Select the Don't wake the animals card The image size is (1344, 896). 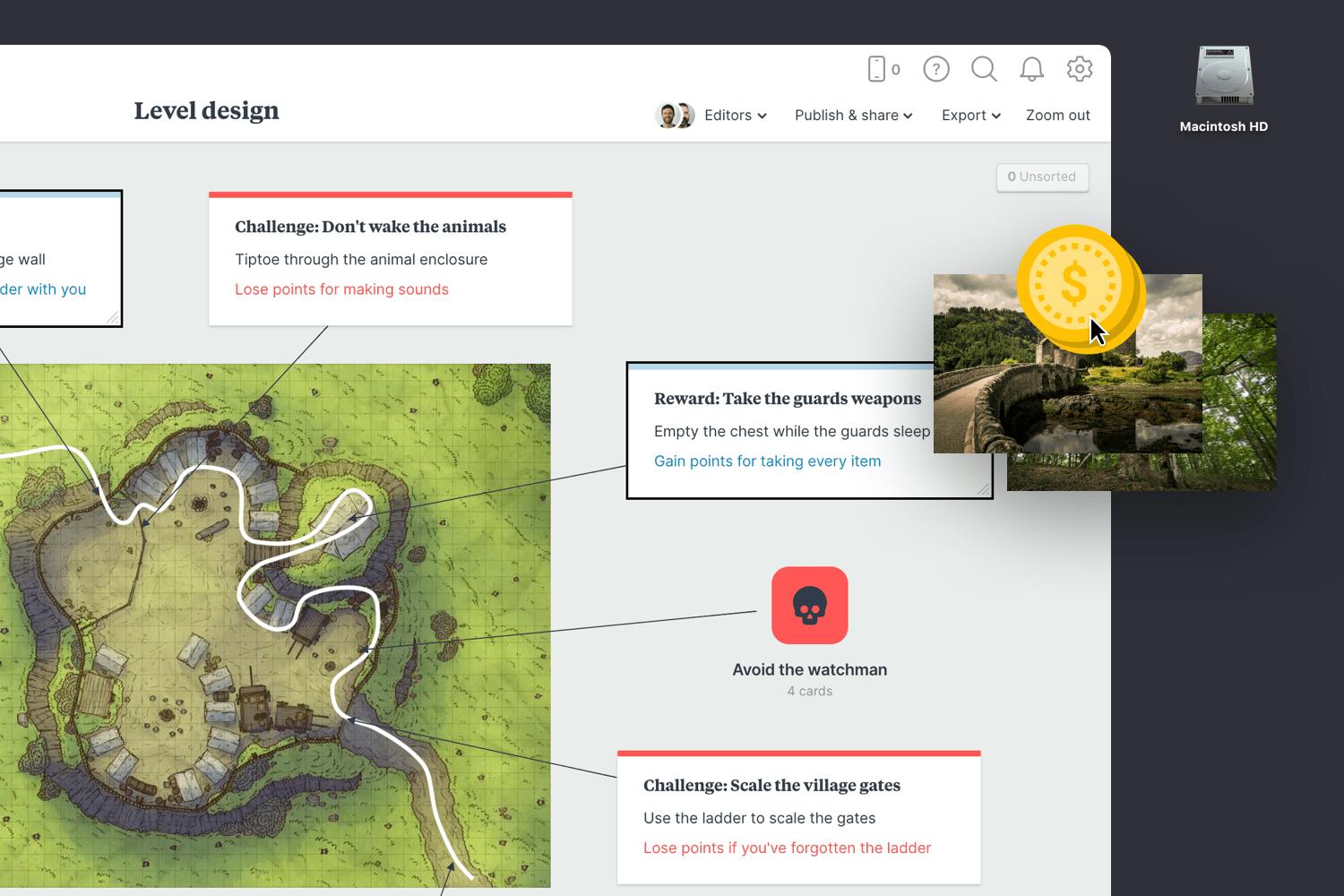pos(391,259)
